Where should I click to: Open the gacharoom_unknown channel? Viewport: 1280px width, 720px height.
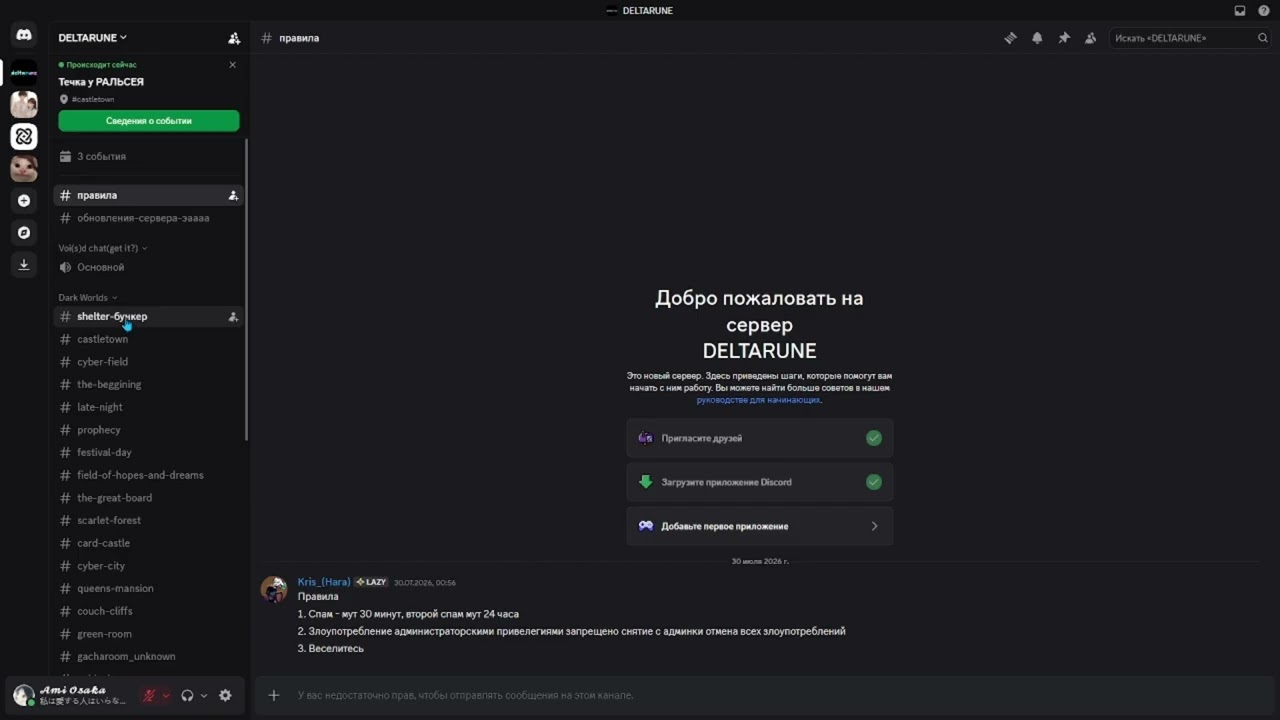(149, 657)
